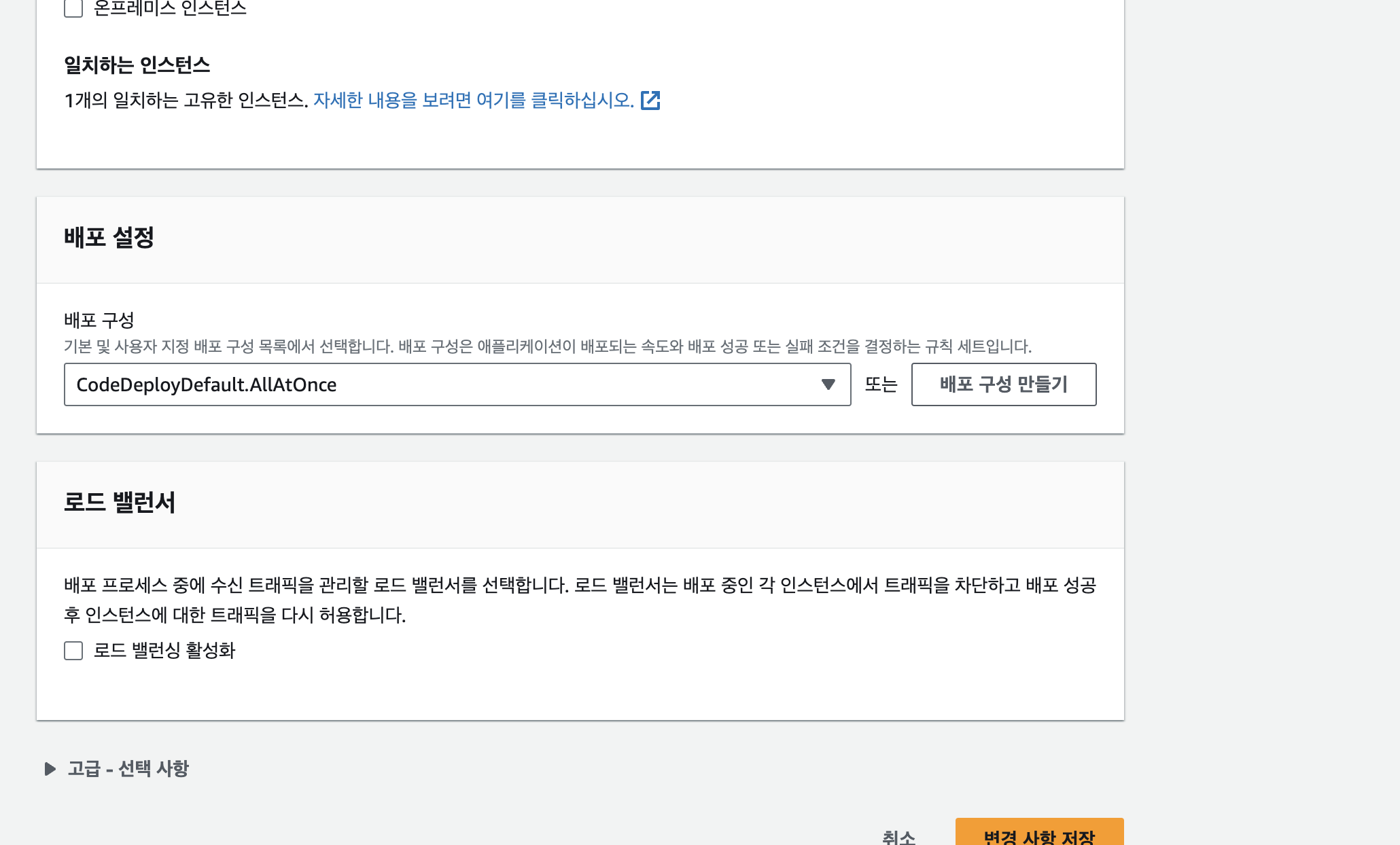Click the 로드 밸런싱 활성화 label text
The width and height of the screenshot is (1400, 845).
tap(164, 651)
